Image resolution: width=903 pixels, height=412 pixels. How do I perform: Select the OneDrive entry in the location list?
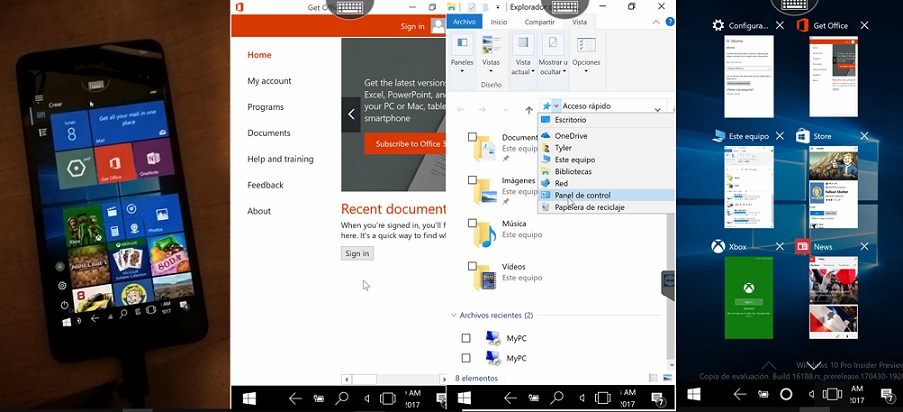[x=571, y=135]
